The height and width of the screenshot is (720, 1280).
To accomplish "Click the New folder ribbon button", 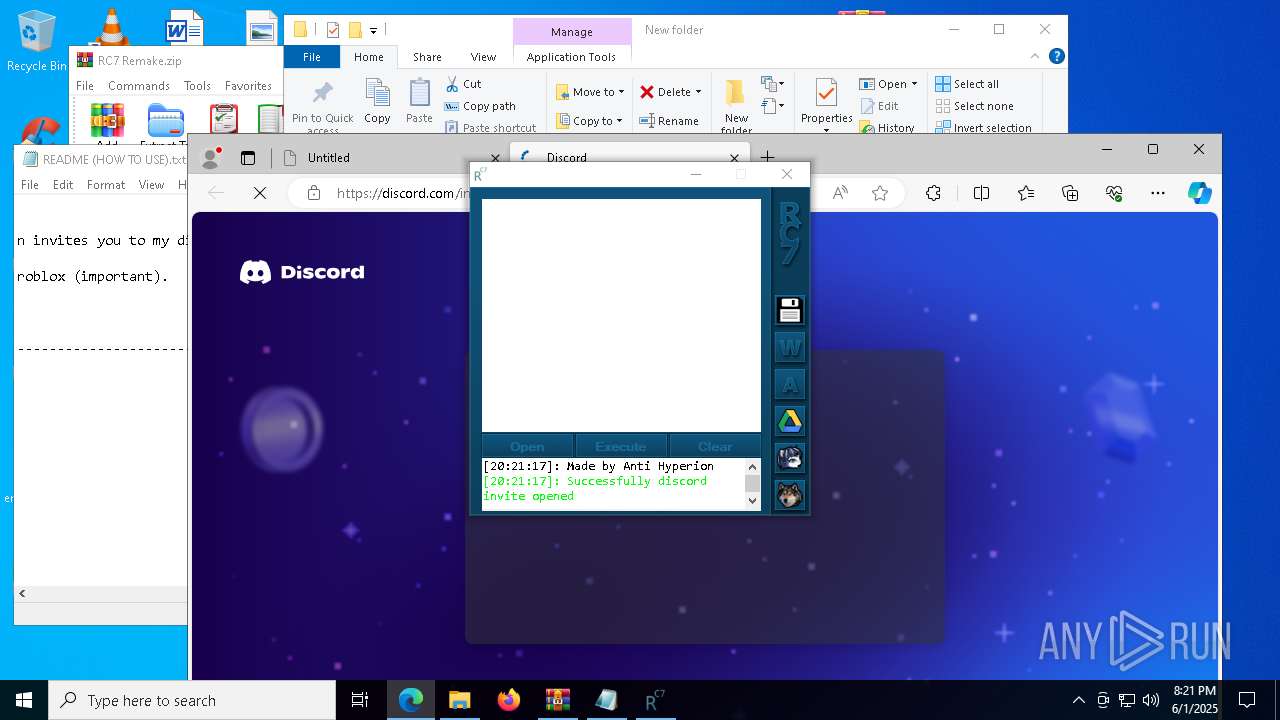I will coord(736,106).
